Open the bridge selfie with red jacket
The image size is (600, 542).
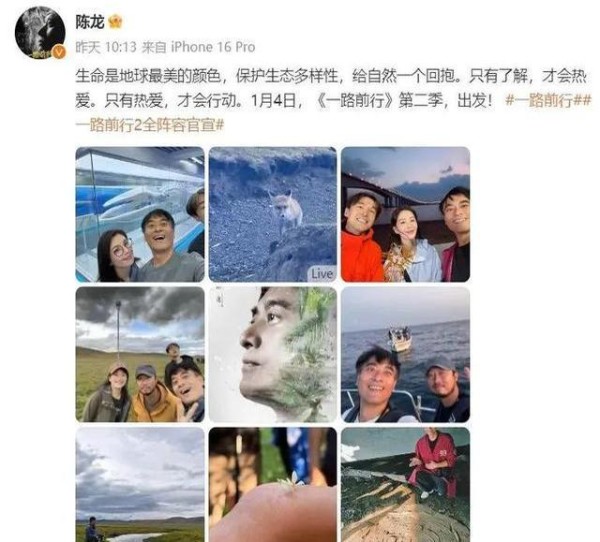click(x=406, y=214)
